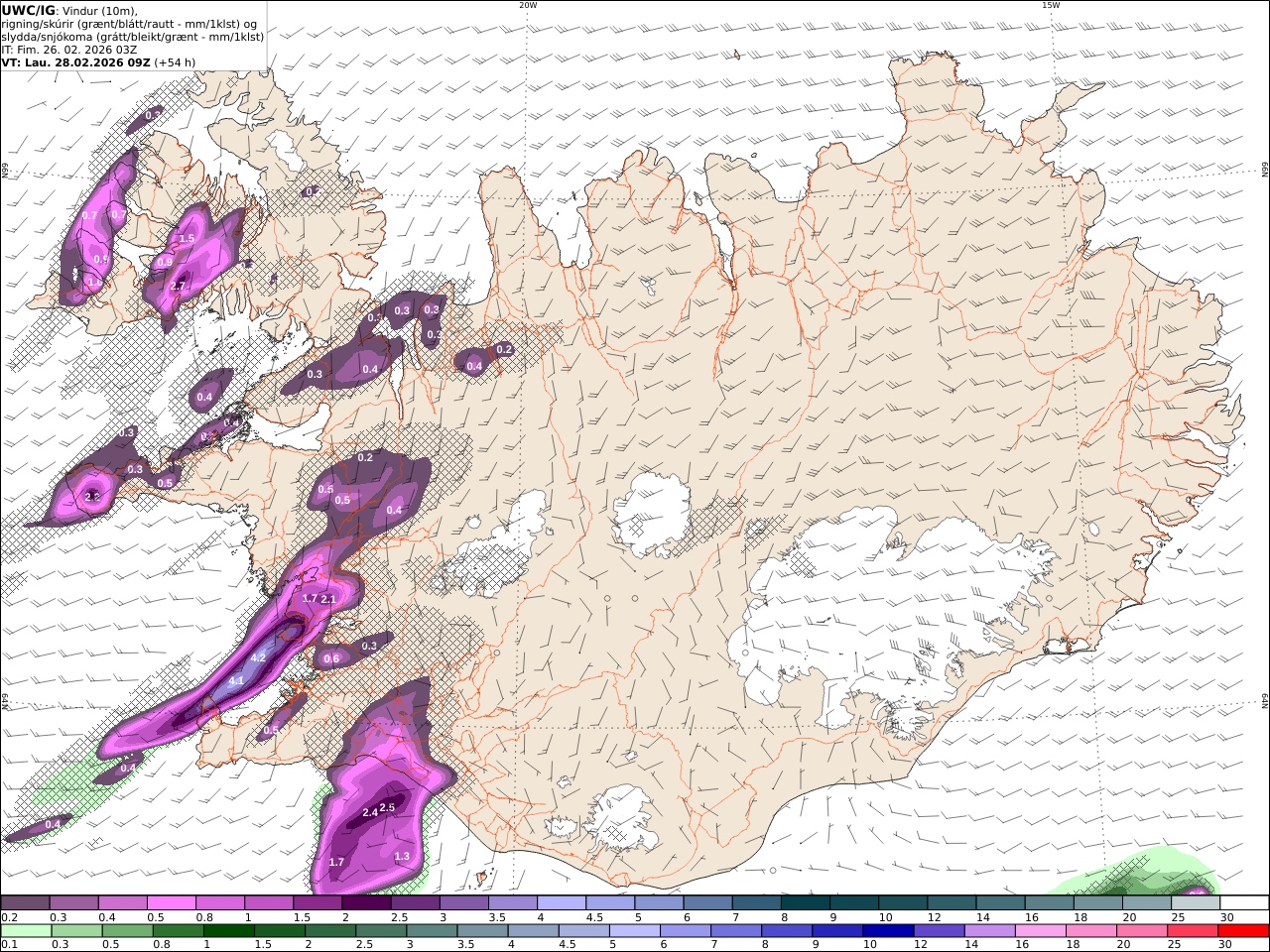The height and width of the screenshot is (952, 1270).
Task: Click the init time 'IT: Fim. 26. 02. 2026 03Z'
Action: pyautogui.click(x=69, y=49)
